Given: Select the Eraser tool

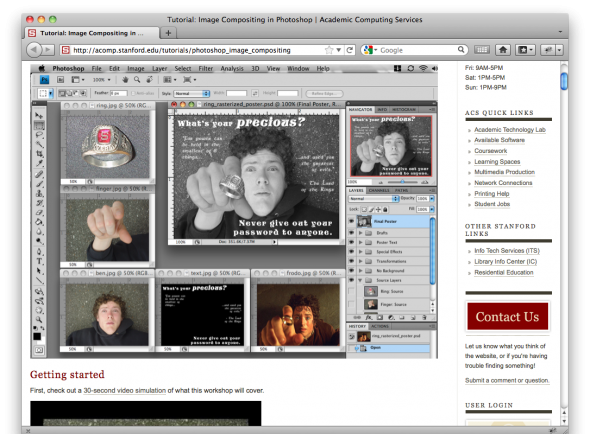Looking at the screenshot, I should (x=39, y=213).
